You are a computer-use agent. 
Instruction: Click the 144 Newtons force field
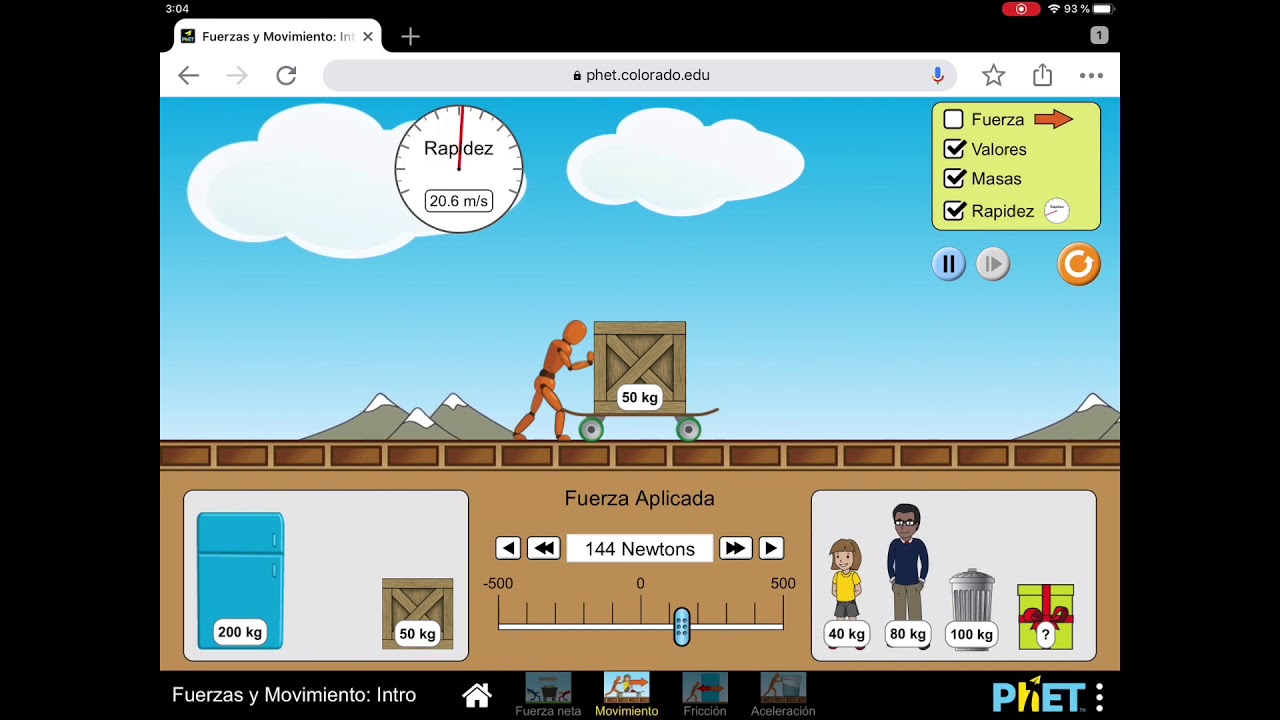point(640,548)
